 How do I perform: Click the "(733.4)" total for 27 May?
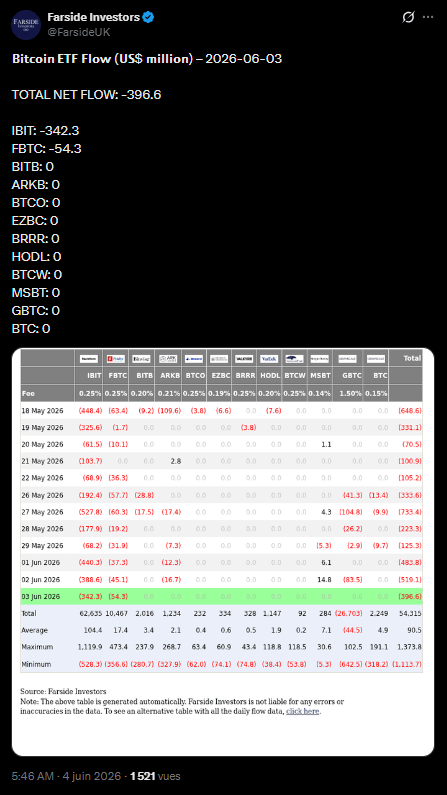pyautogui.click(x=409, y=512)
